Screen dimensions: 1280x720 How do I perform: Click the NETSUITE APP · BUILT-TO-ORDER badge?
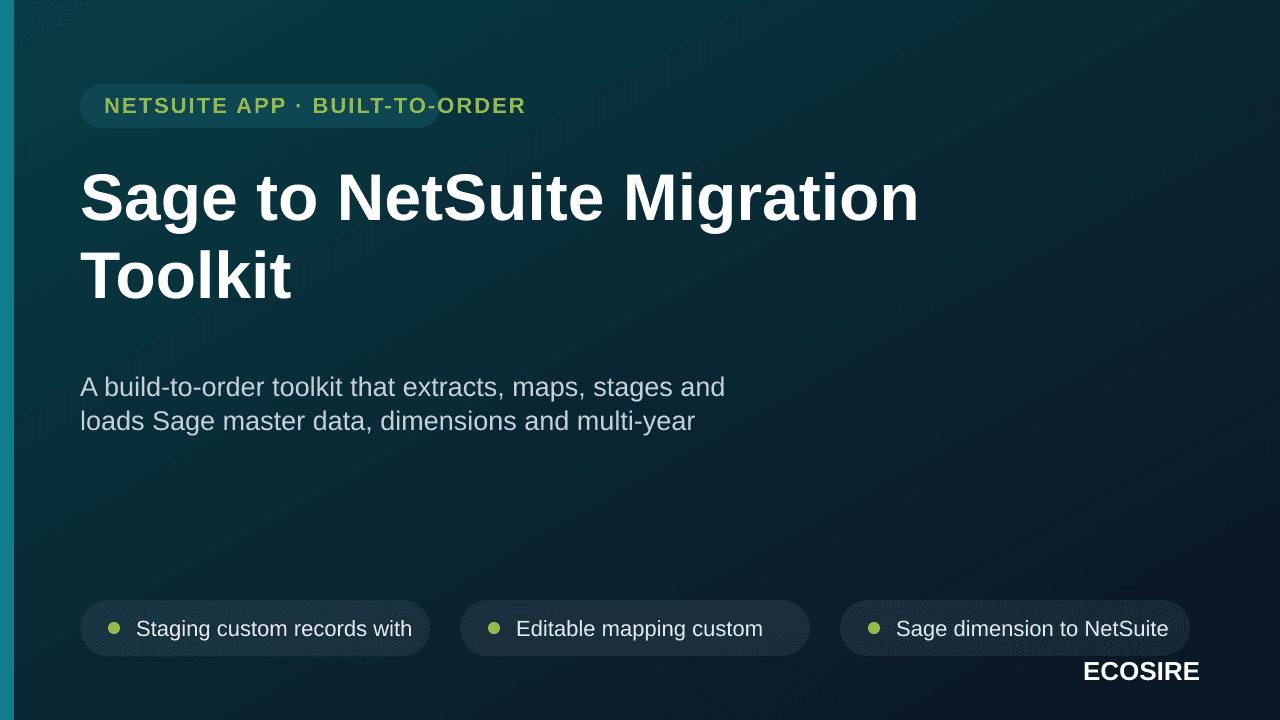260,106
